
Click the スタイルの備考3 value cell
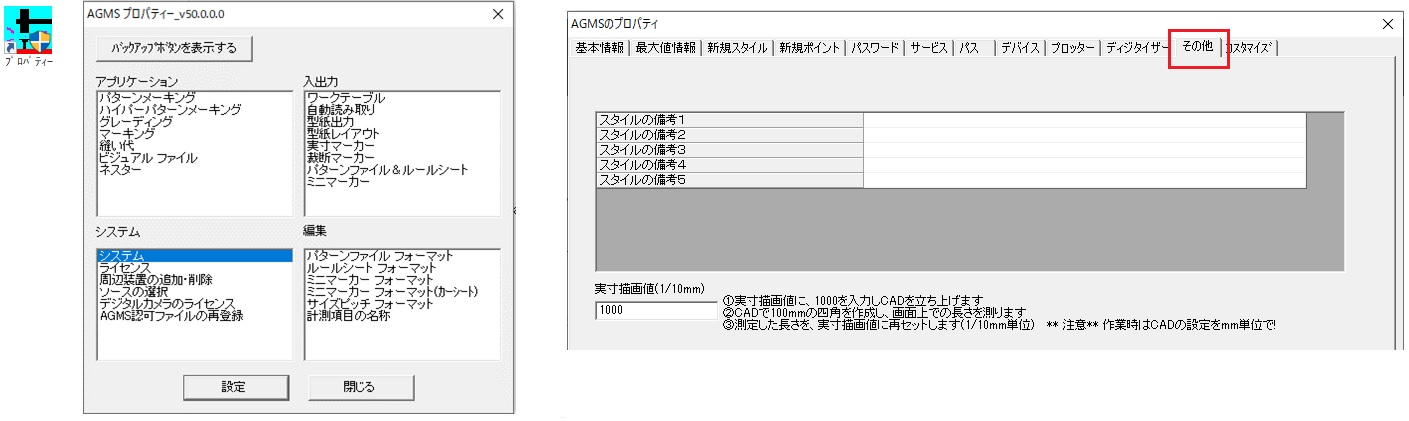pos(1084,150)
